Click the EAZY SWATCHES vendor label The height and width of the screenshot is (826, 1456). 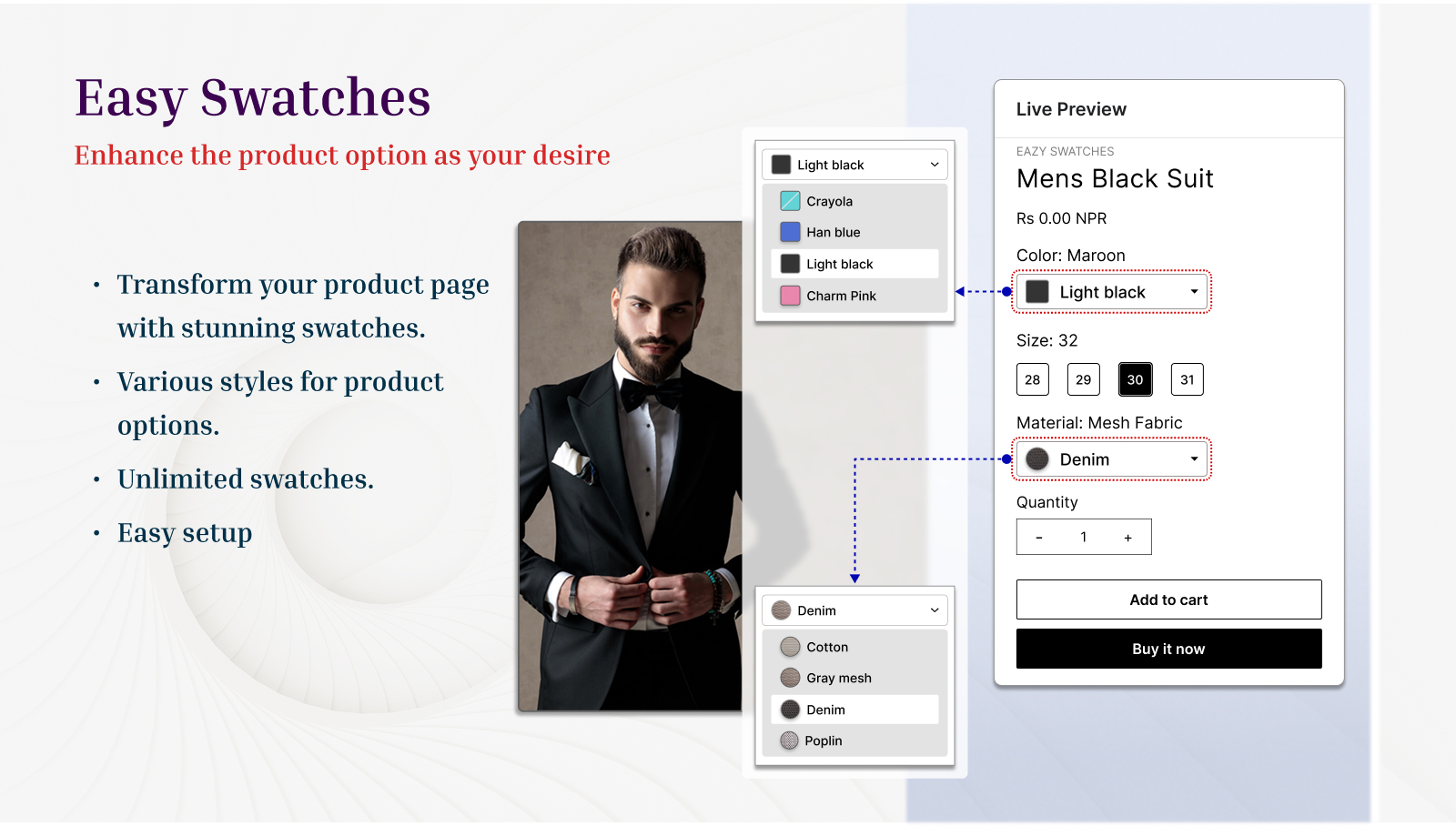(1066, 151)
